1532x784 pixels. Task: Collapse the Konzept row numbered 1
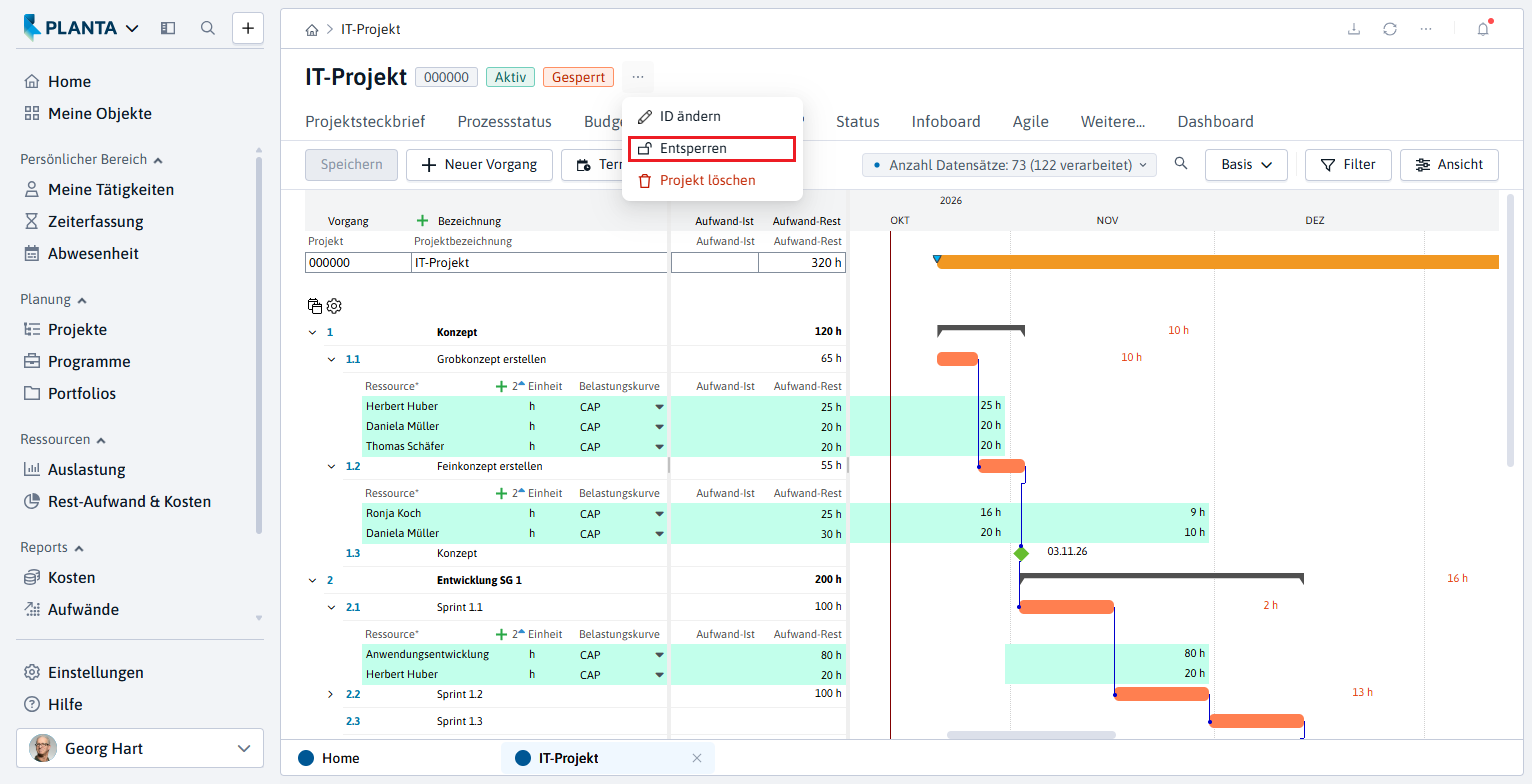coord(312,332)
